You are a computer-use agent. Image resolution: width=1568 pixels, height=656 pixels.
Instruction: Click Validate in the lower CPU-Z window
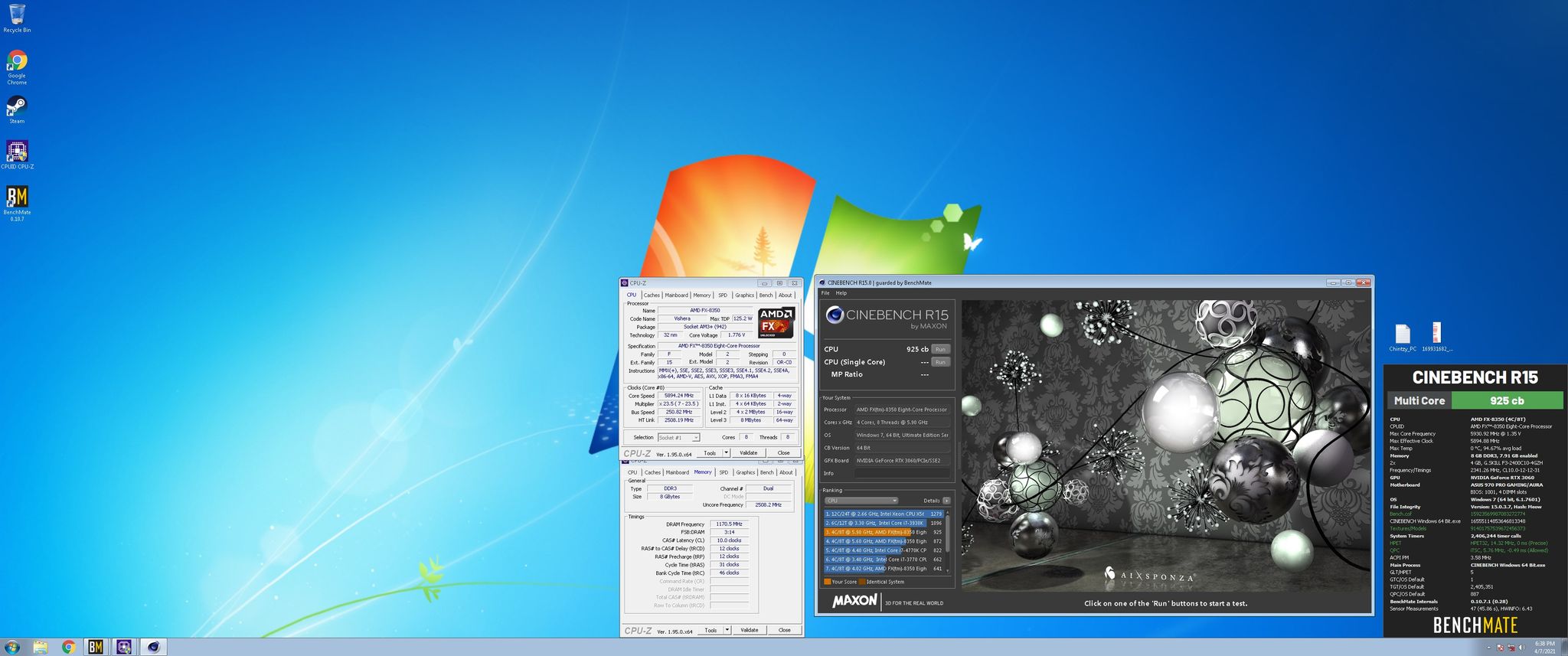click(x=750, y=630)
